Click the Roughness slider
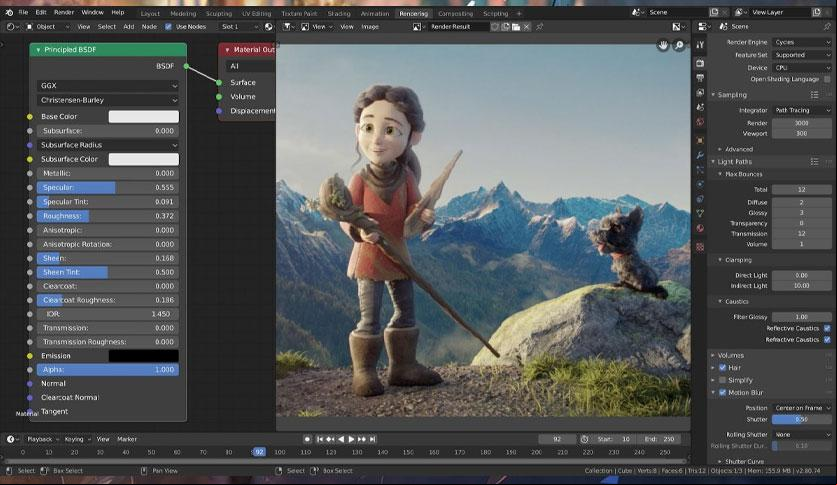 pos(108,216)
